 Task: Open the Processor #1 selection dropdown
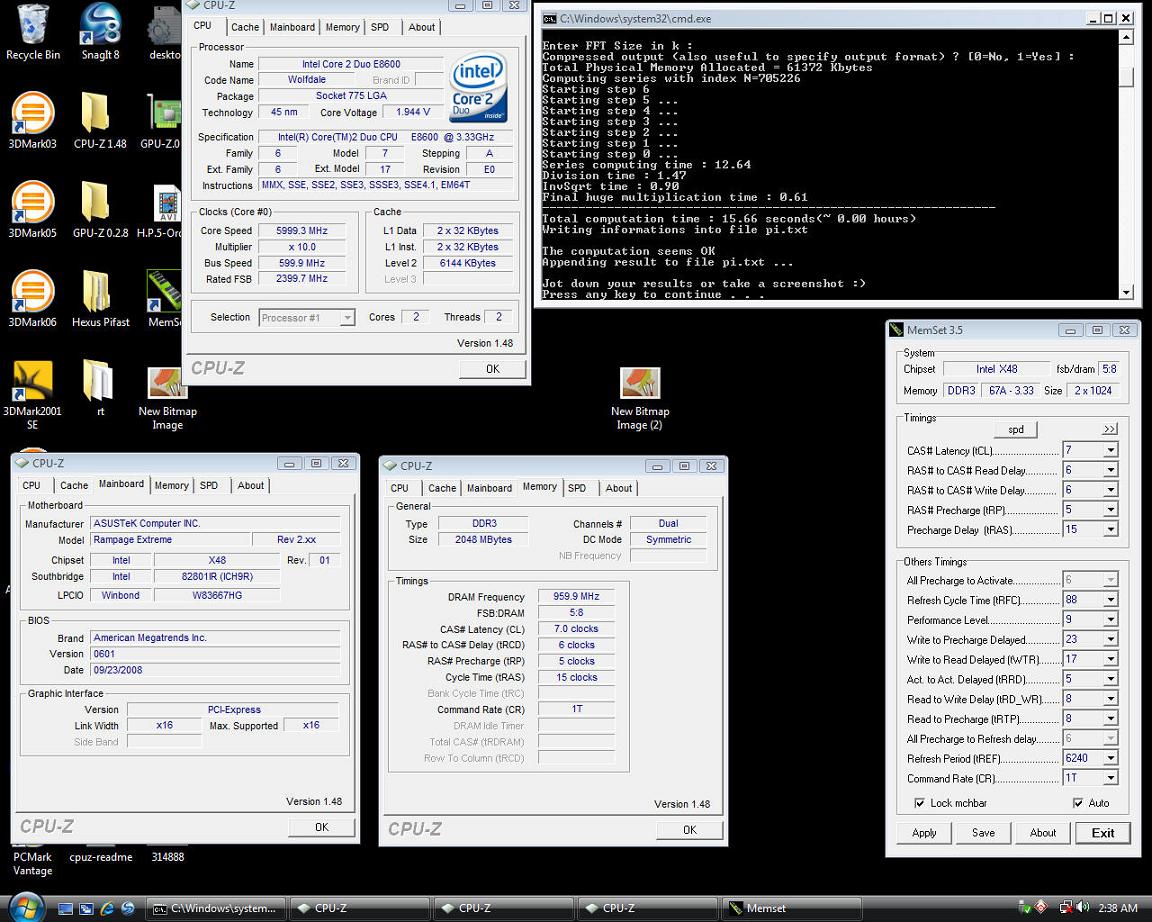[307, 317]
